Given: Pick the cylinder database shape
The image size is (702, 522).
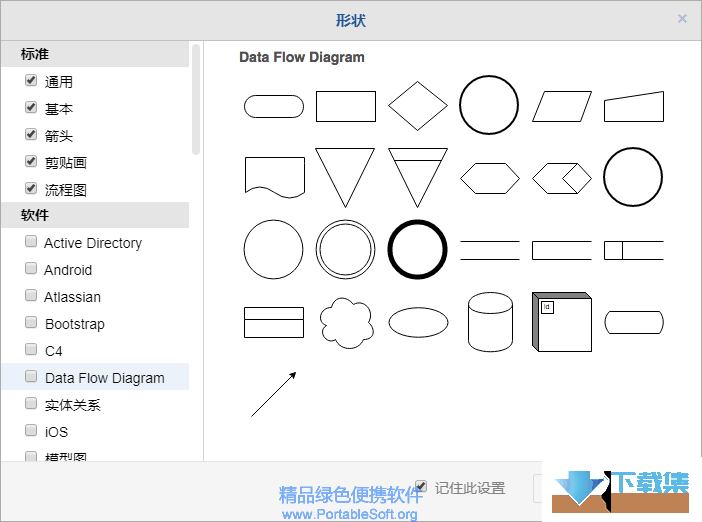Looking at the screenshot, I should point(490,322).
